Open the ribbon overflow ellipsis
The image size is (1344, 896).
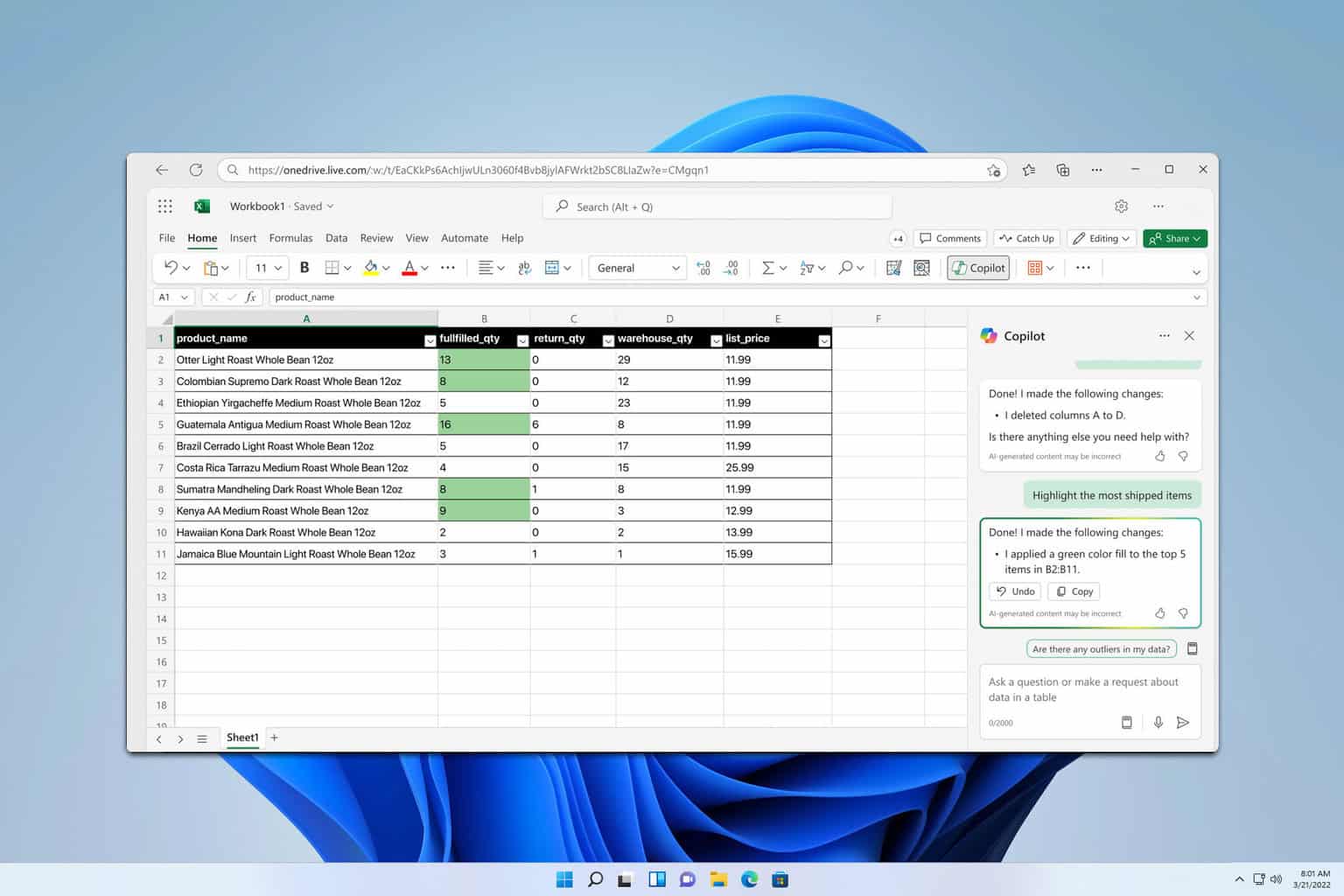[x=1083, y=268]
